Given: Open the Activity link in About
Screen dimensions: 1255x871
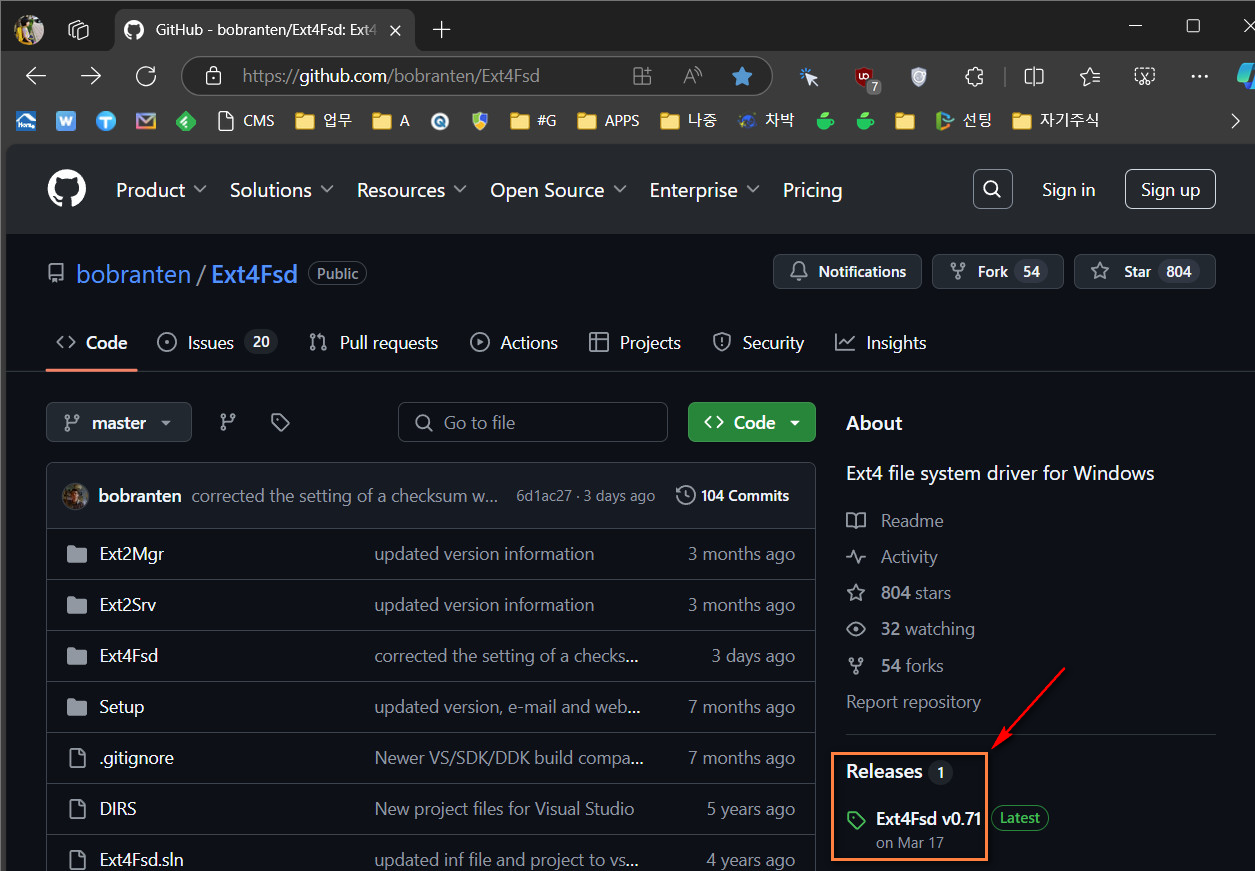Looking at the screenshot, I should pos(892,557).
